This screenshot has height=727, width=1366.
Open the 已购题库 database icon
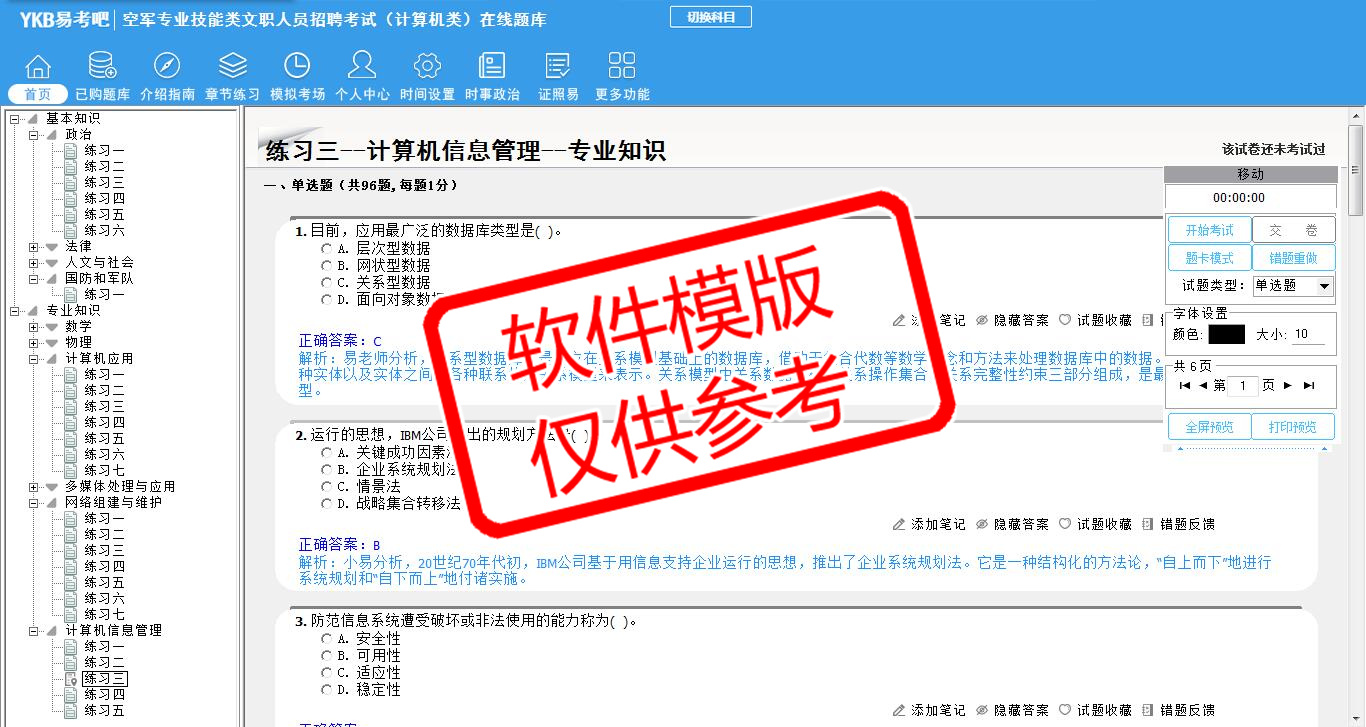click(102, 66)
